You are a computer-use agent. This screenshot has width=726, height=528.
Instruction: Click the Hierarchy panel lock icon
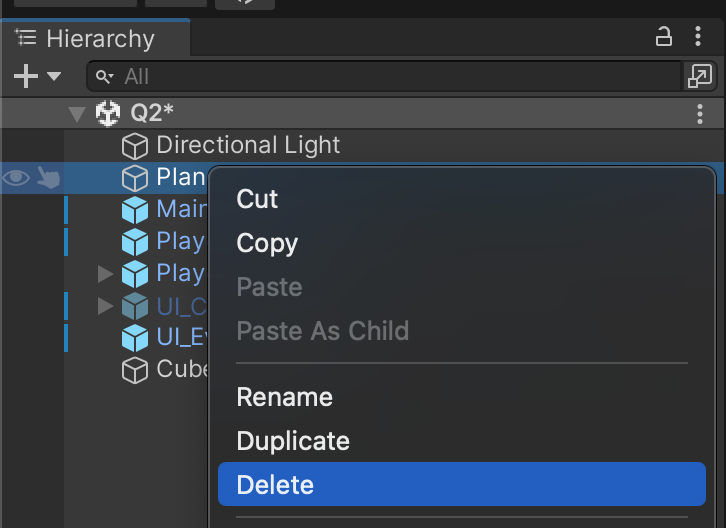click(663, 38)
